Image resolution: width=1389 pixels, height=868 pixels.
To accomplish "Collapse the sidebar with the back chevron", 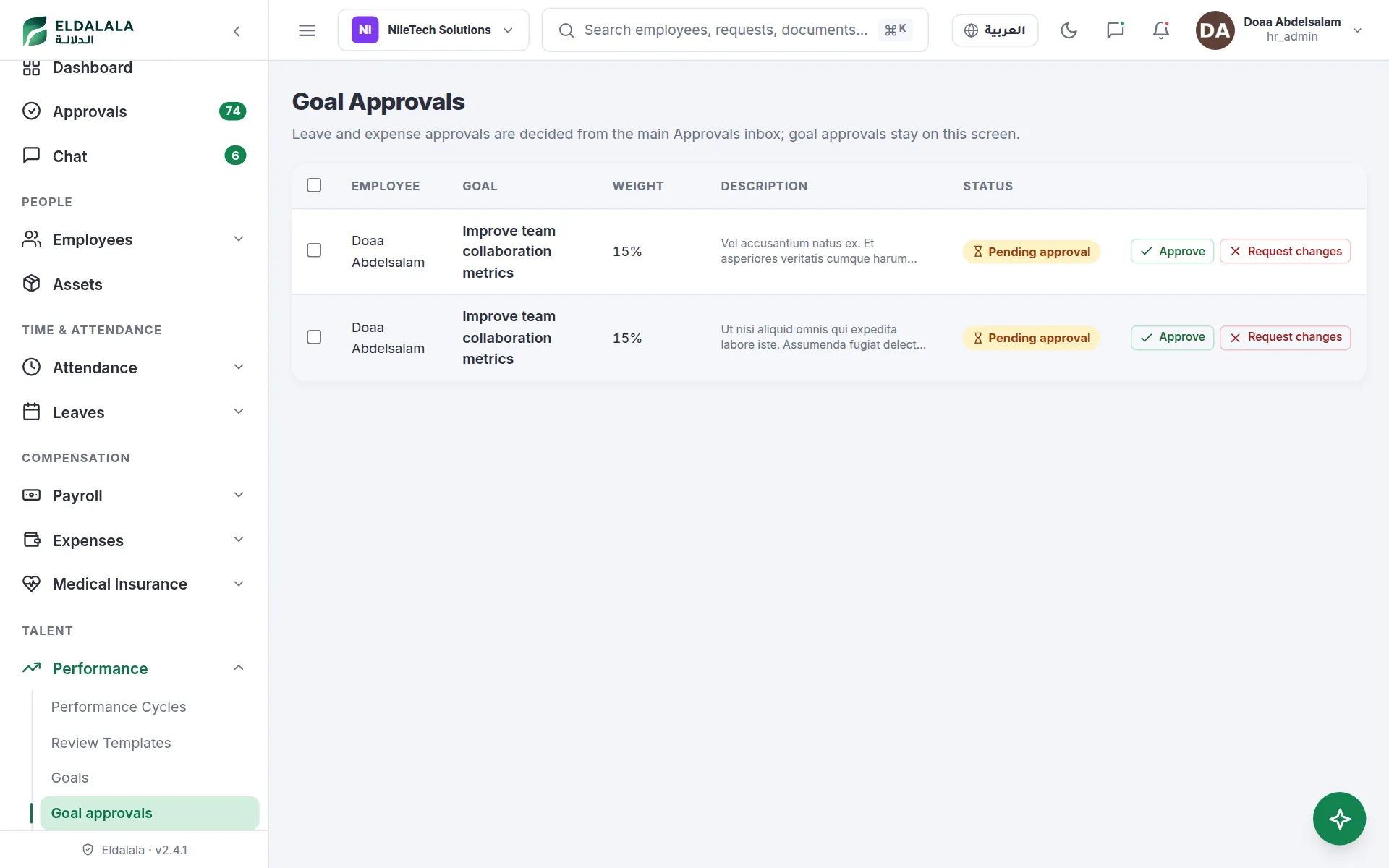I will coord(237,31).
